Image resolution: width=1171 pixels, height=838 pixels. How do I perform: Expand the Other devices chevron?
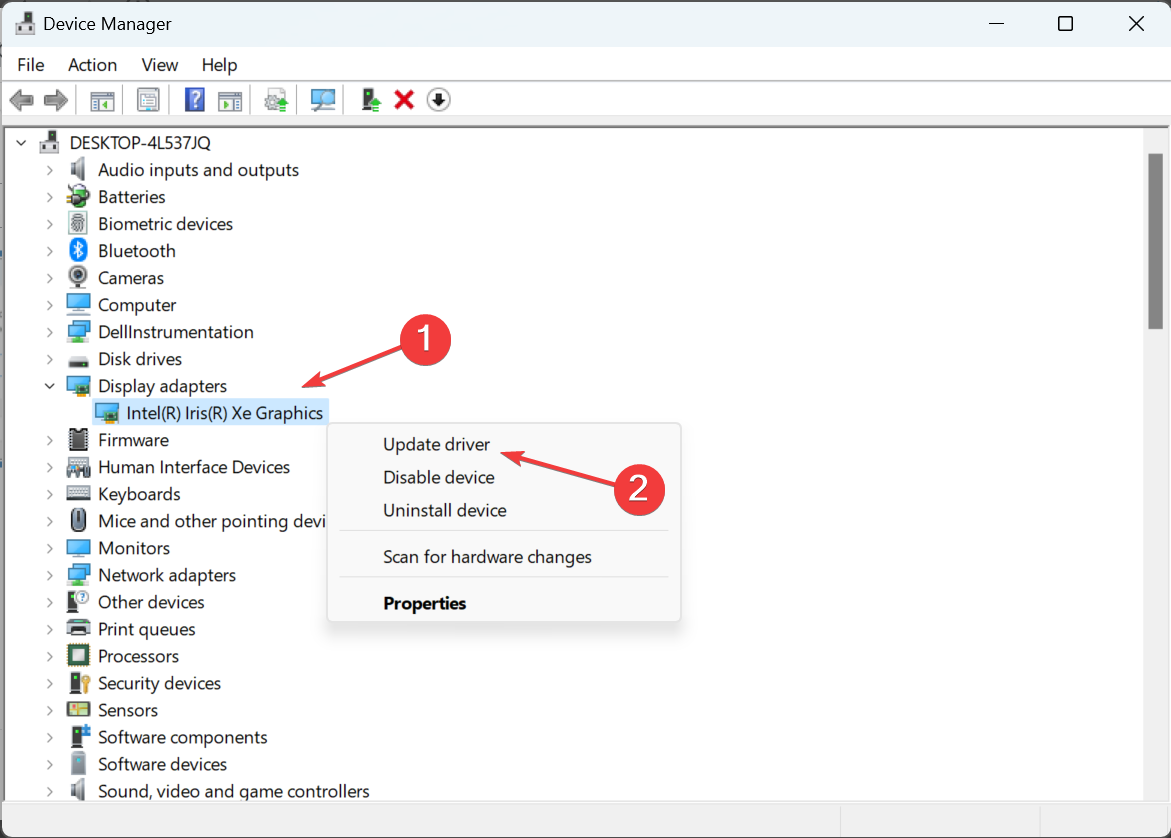49,602
